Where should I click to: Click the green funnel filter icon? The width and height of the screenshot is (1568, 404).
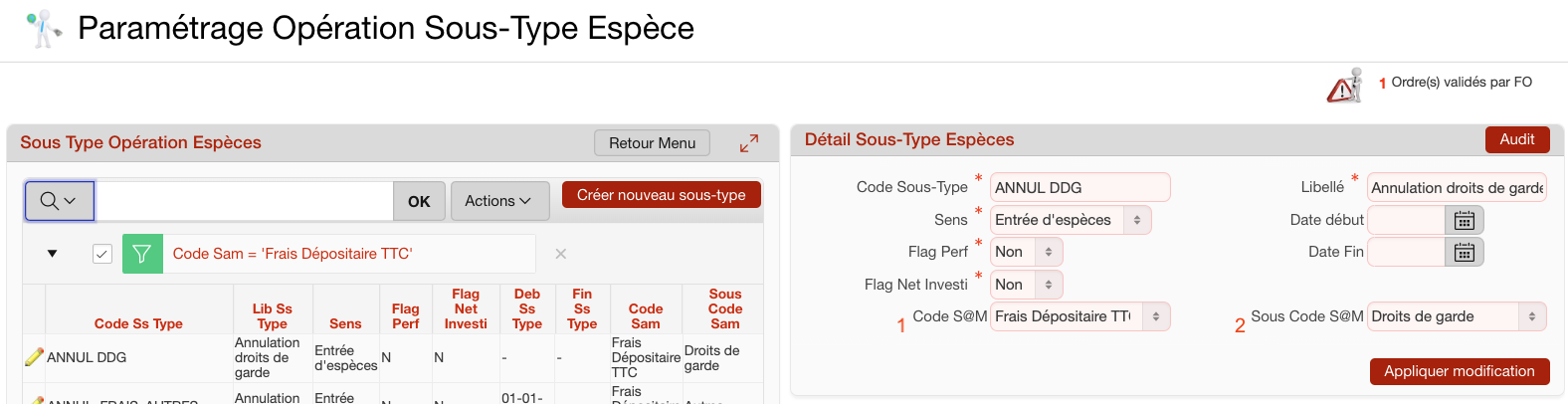[141, 254]
